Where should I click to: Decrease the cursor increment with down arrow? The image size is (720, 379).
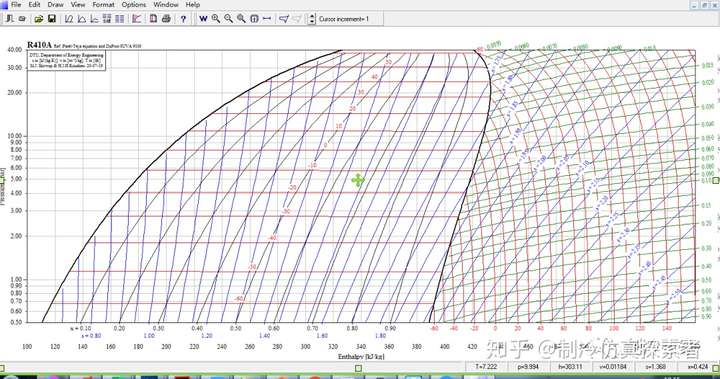[312, 22]
